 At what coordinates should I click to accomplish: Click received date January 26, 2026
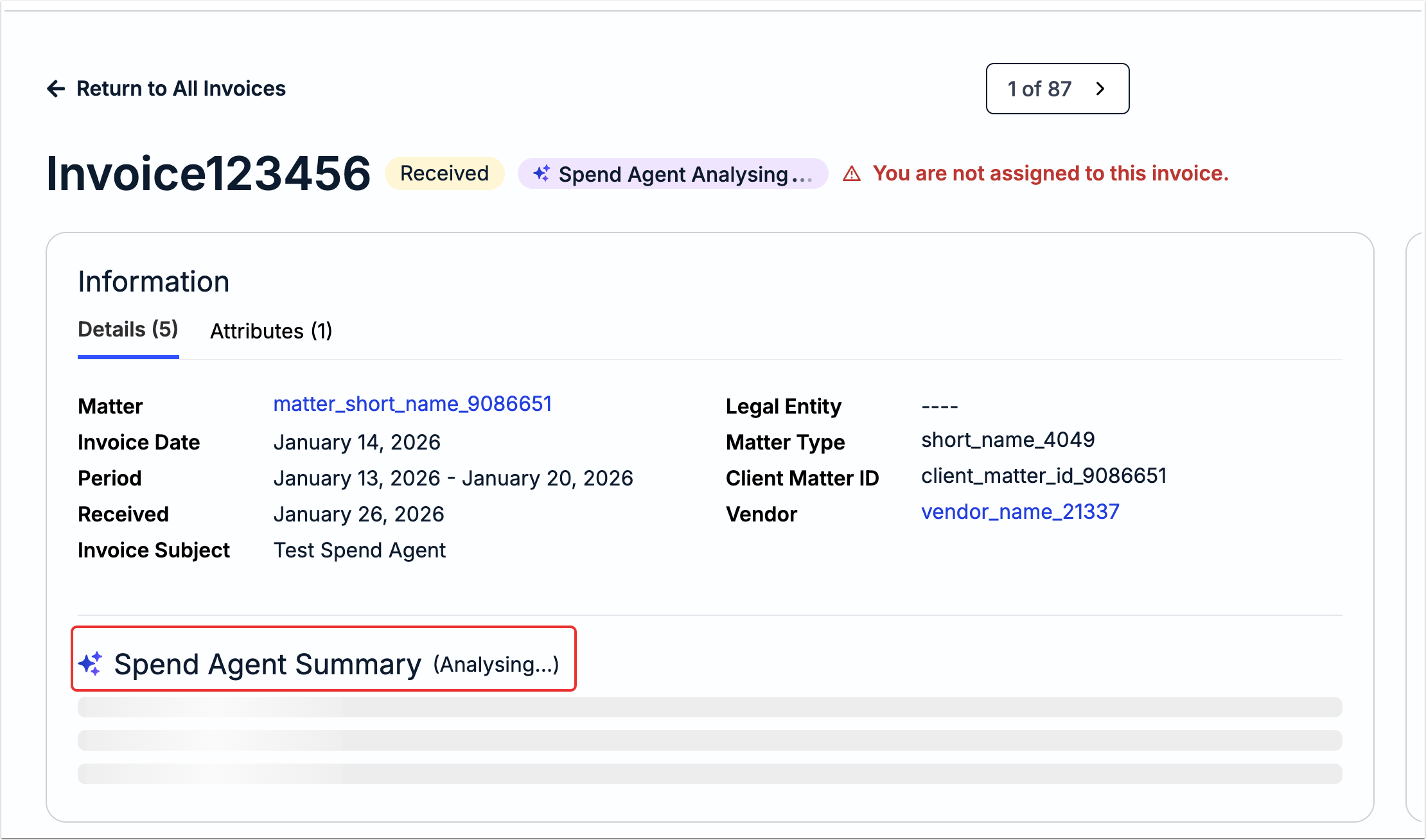[359, 514]
